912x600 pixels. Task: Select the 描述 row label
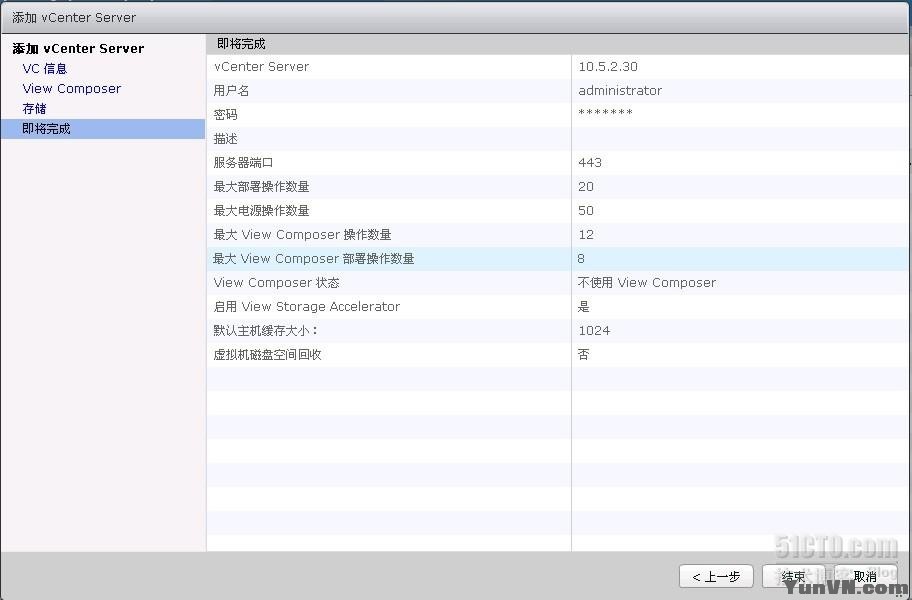[x=225, y=138]
